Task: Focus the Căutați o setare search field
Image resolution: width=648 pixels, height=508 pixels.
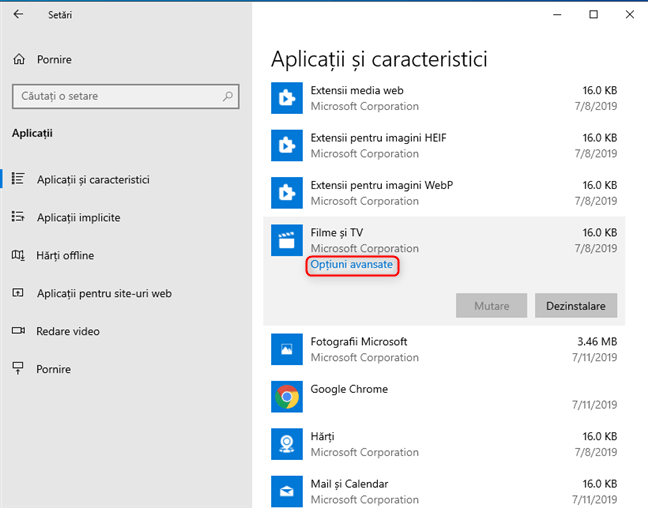Action: pyautogui.click(x=115, y=97)
